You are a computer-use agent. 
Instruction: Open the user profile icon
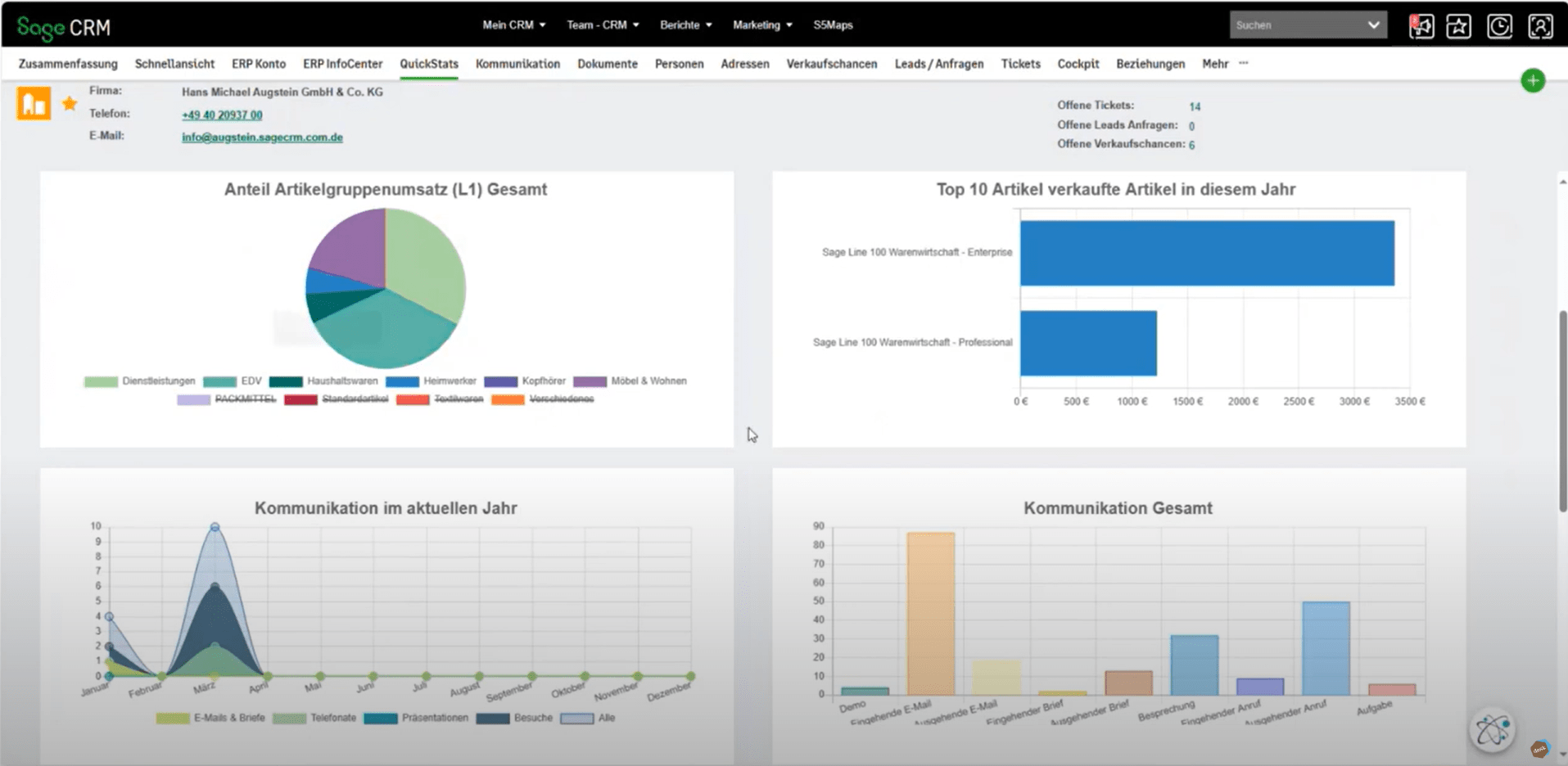click(1540, 26)
